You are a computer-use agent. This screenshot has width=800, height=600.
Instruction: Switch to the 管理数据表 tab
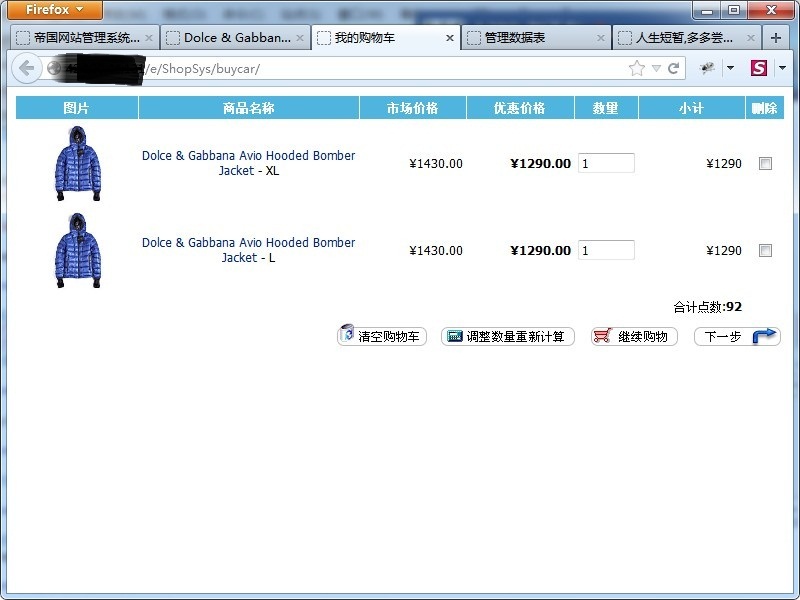pyautogui.click(x=536, y=38)
